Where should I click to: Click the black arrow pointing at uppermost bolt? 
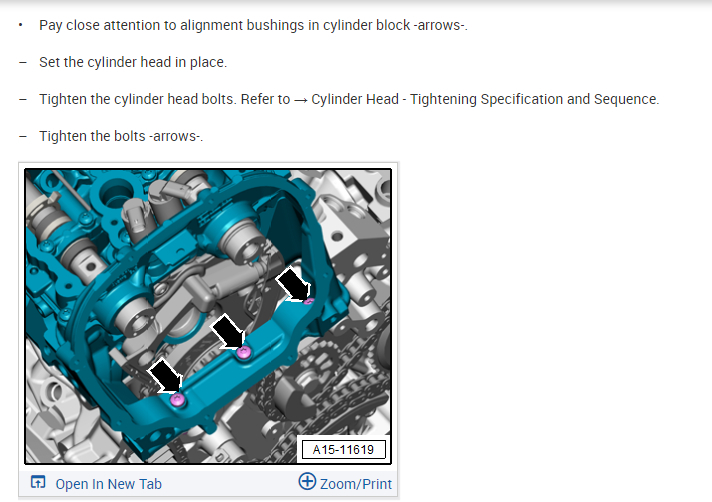[x=294, y=284]
